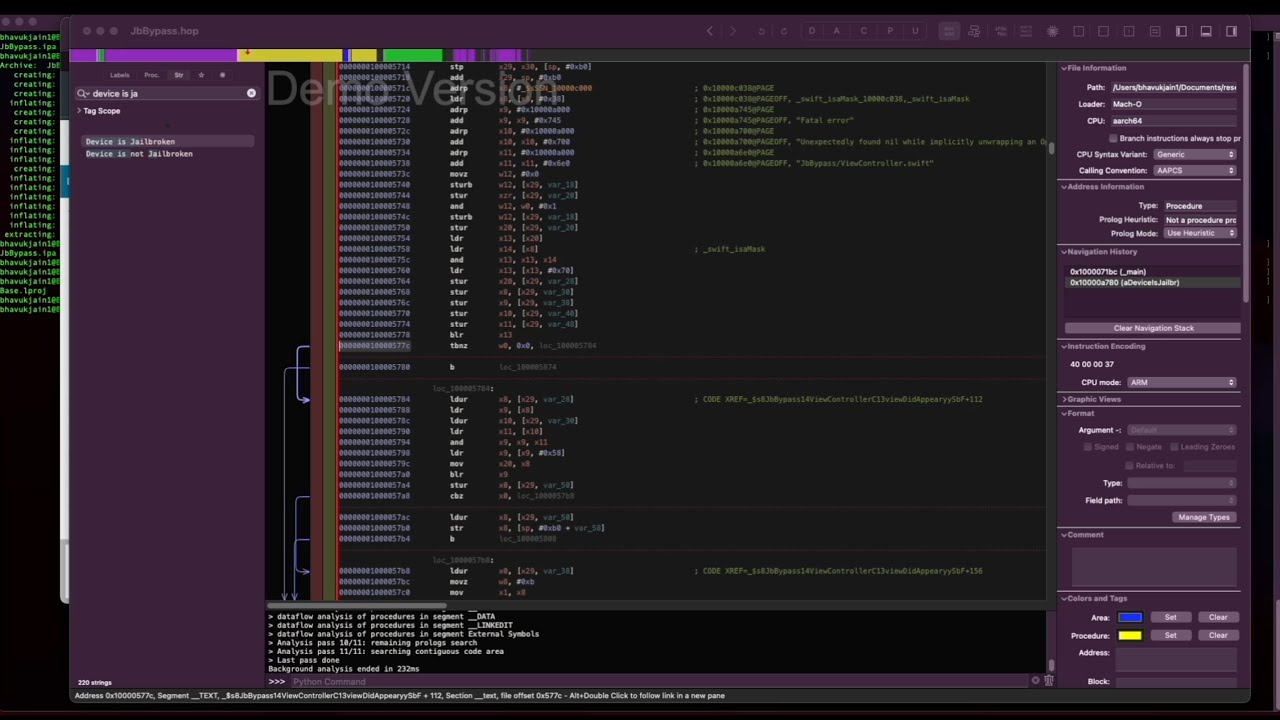Show the pseudo-code view
The image size is (1280, 720).
1001,31
